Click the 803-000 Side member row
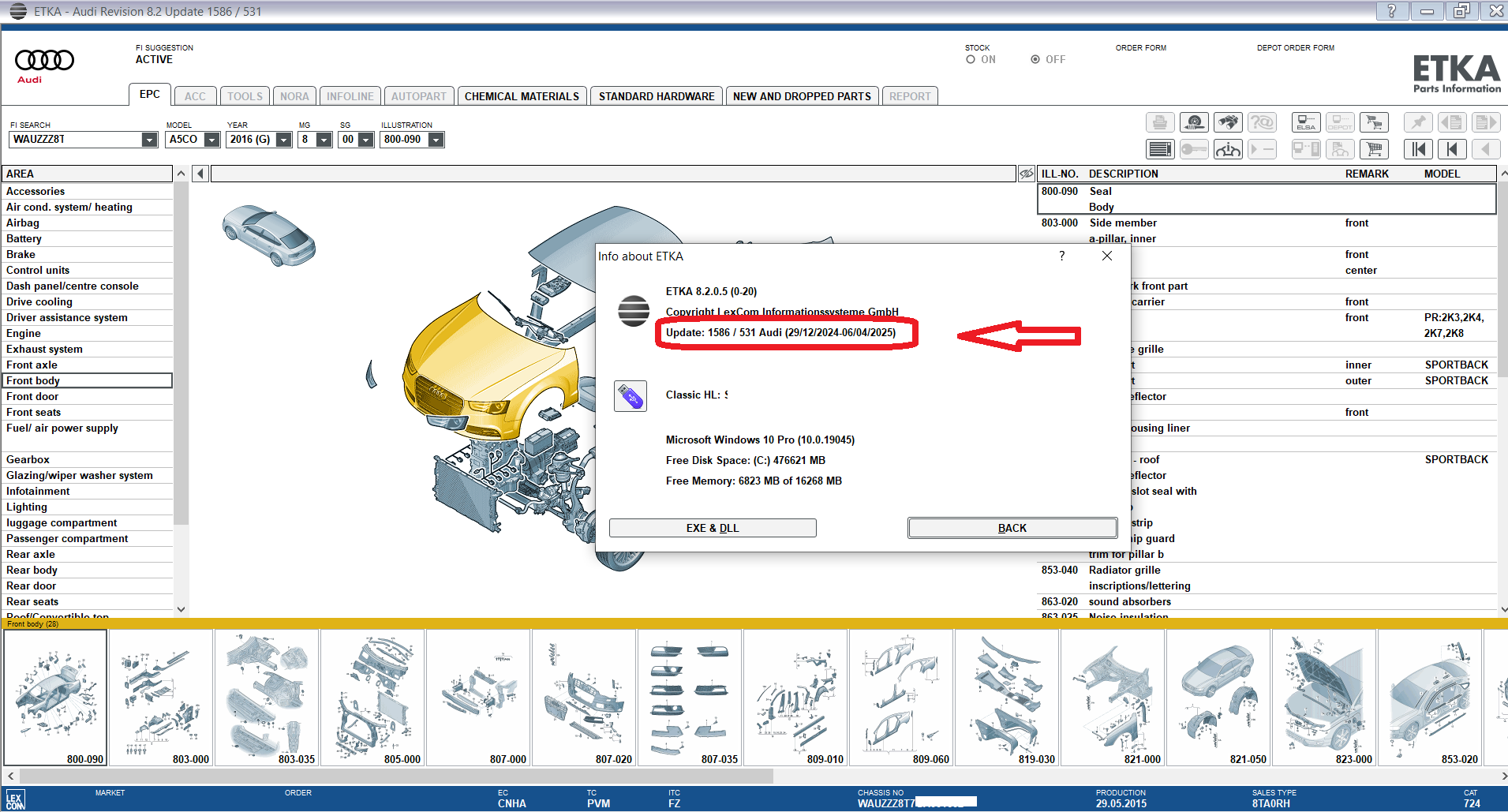This screenshot has height=812, width=1508. (1267, 230)
